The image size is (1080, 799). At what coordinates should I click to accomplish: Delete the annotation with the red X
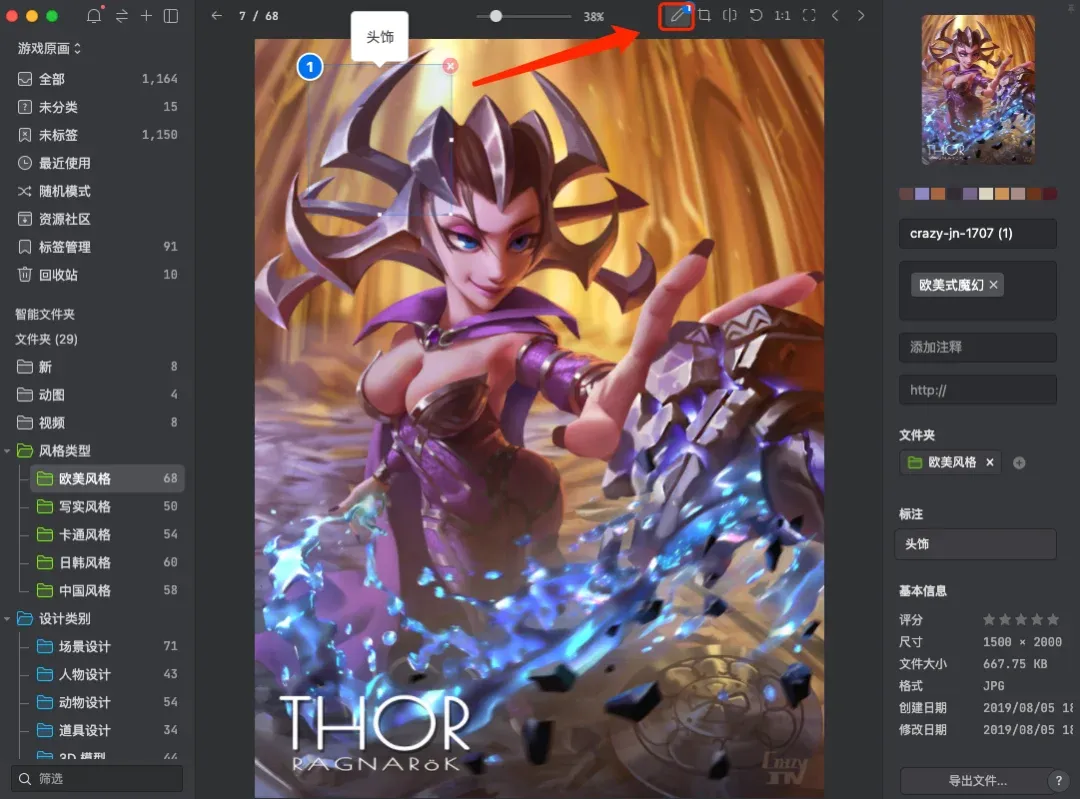(x=450, y=65)
